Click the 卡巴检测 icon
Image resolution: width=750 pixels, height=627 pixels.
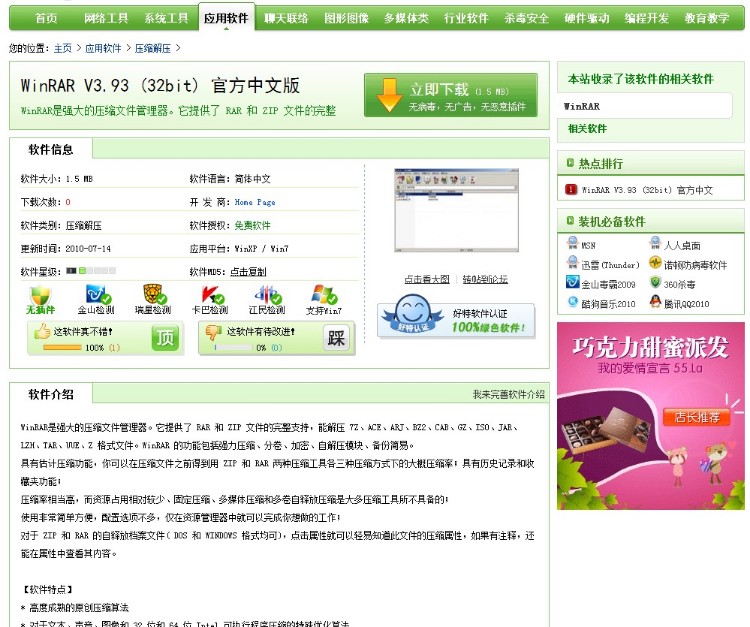click(x=211, y=295)
